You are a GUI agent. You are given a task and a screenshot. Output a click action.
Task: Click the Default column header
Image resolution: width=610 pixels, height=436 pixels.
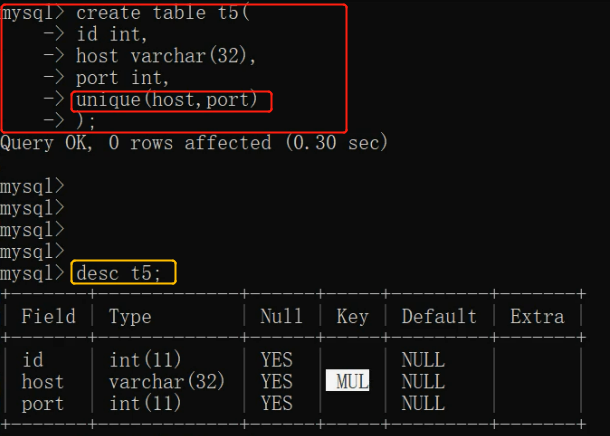tap(439, 317)
